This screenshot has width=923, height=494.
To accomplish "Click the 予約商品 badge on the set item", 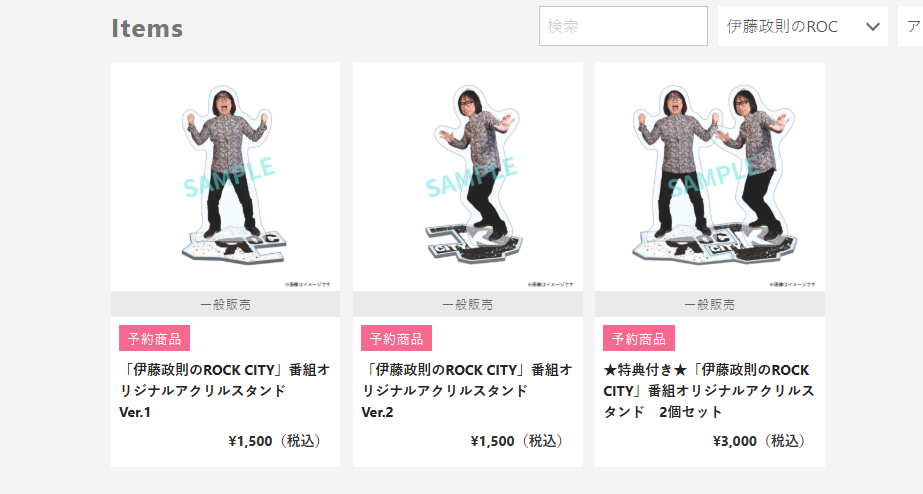I will (639, 339).
